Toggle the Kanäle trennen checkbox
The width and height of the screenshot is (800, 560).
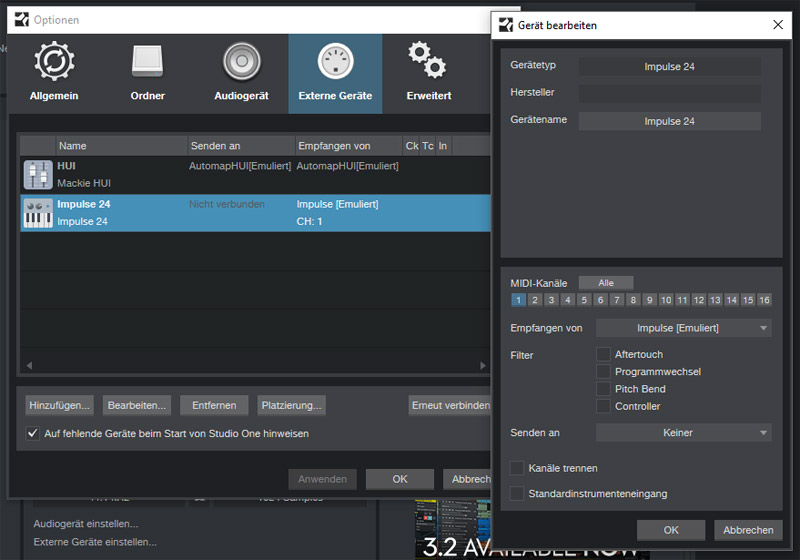click(517, 468)
